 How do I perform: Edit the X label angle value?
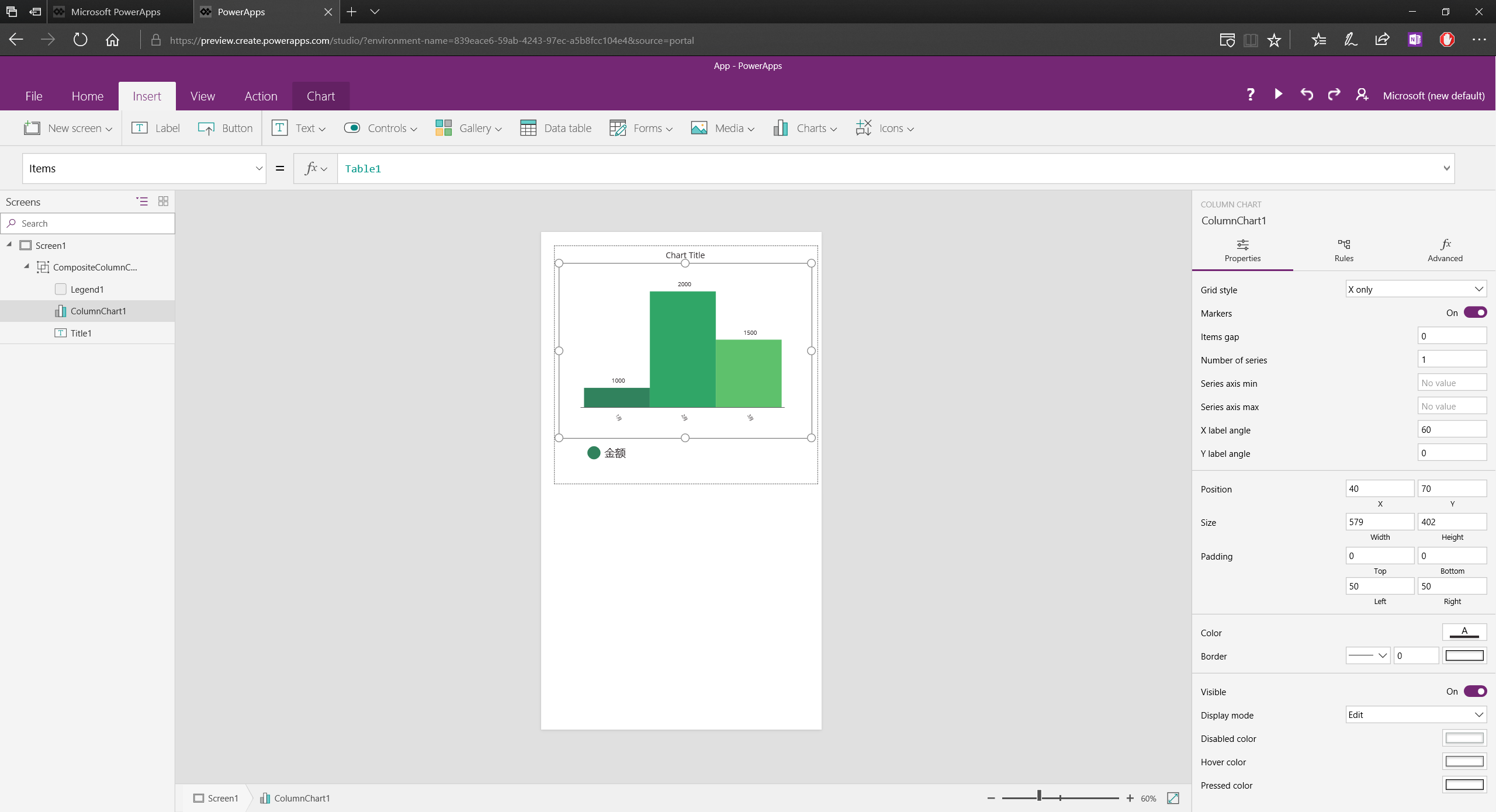tap(1452, 429)
